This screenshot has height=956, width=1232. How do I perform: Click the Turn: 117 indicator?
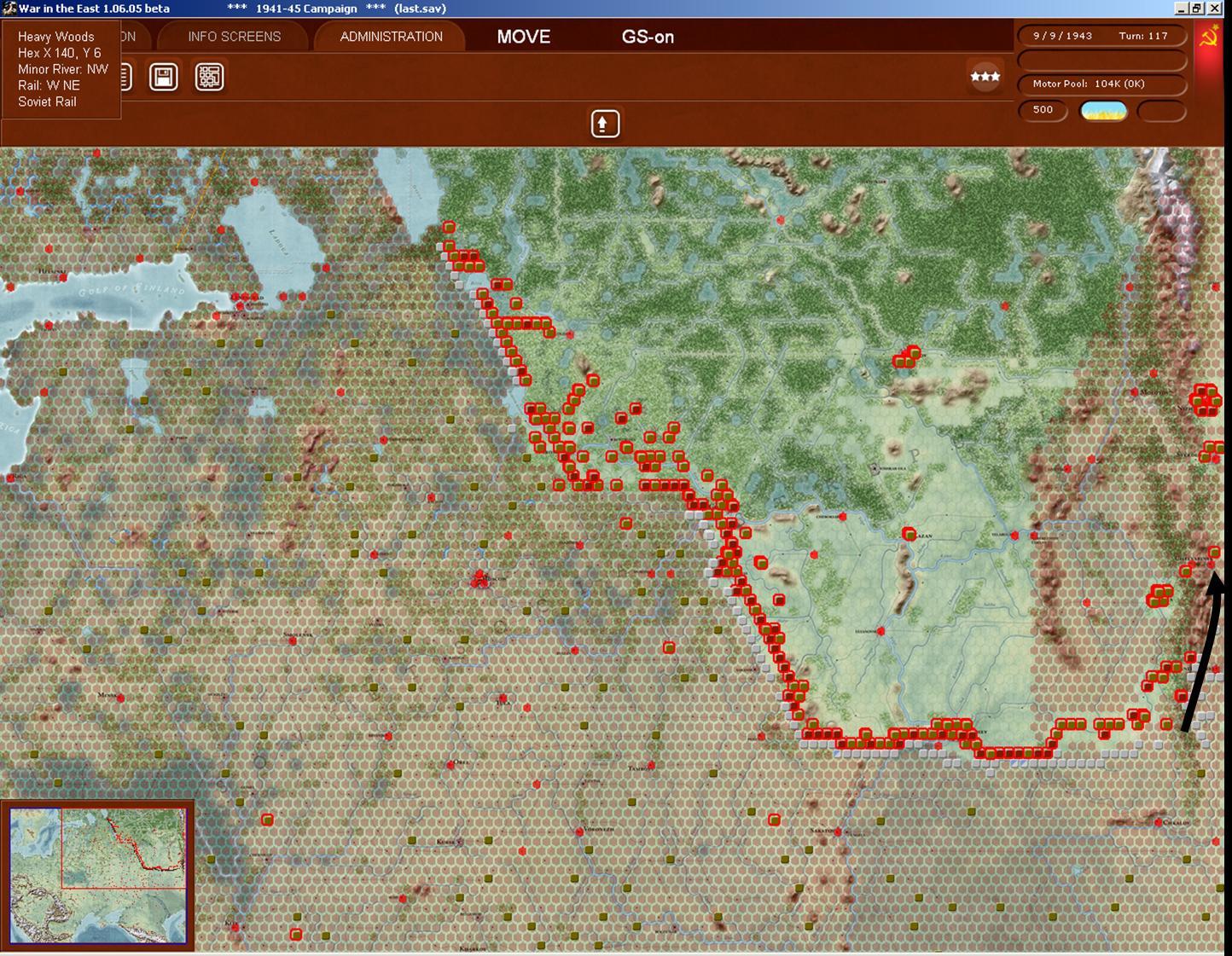pyautogui.click(x=1143, y=36)
